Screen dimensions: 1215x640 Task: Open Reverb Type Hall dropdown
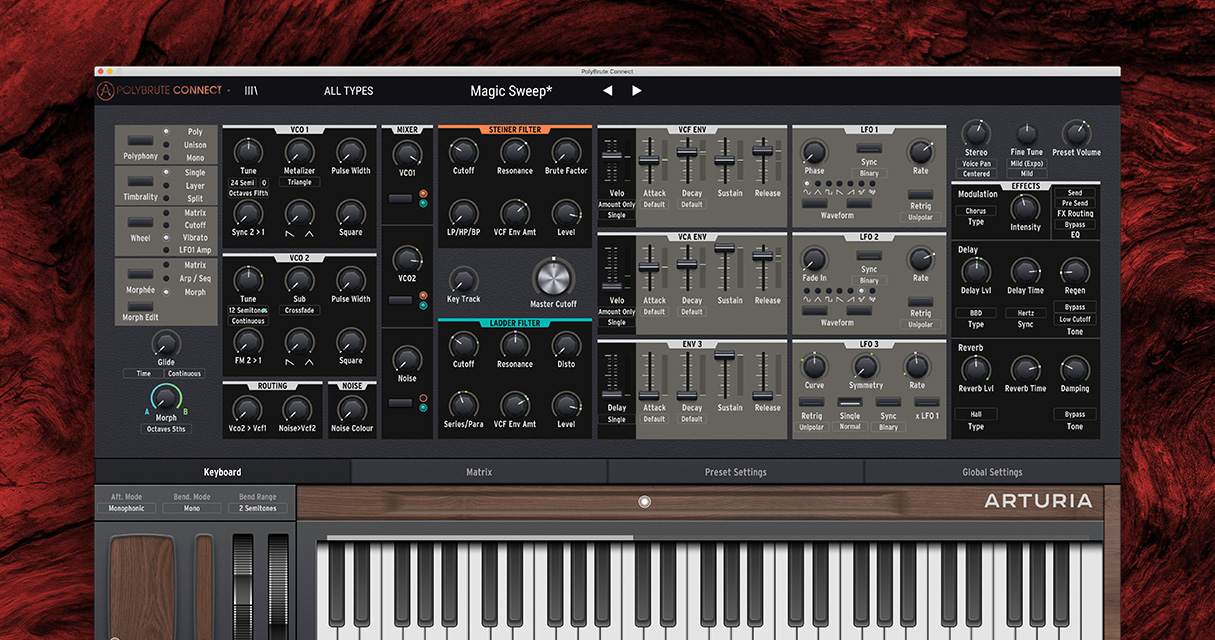coord(975,414)
